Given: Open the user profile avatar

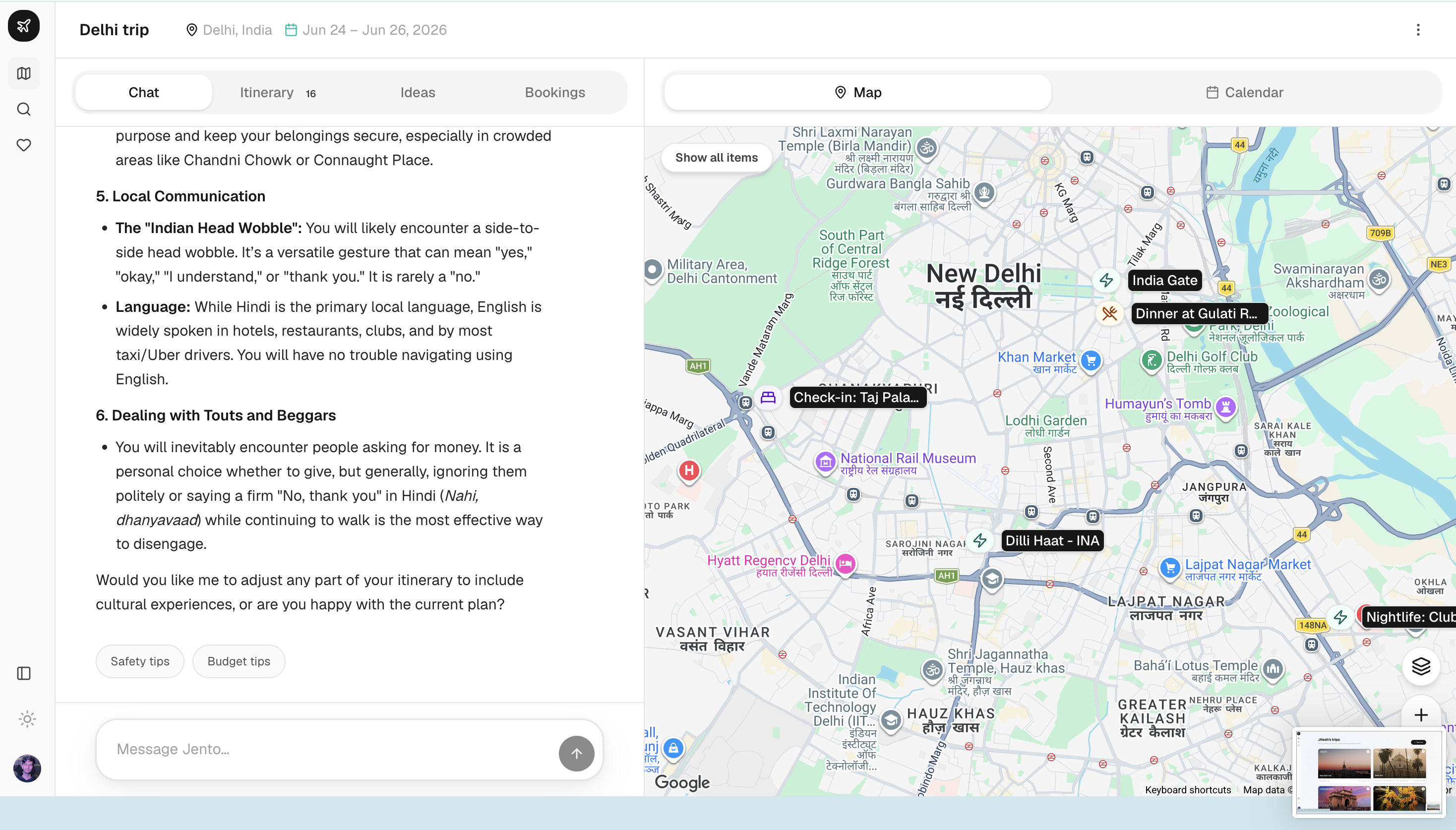Looking at the screenshot, I should (27, 769).
